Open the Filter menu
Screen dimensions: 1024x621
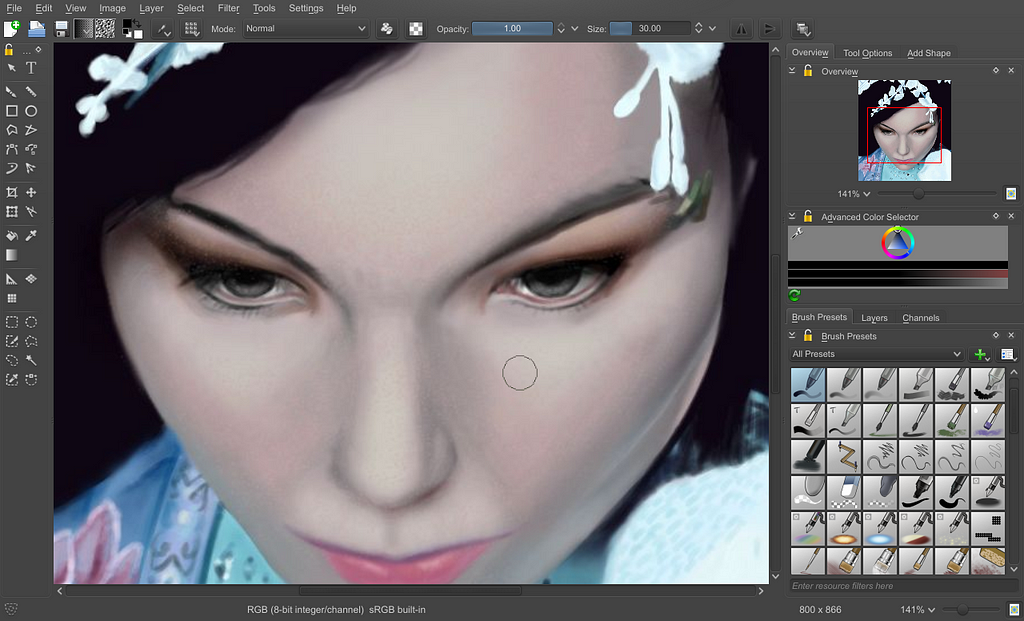click(x=229, y=8)
